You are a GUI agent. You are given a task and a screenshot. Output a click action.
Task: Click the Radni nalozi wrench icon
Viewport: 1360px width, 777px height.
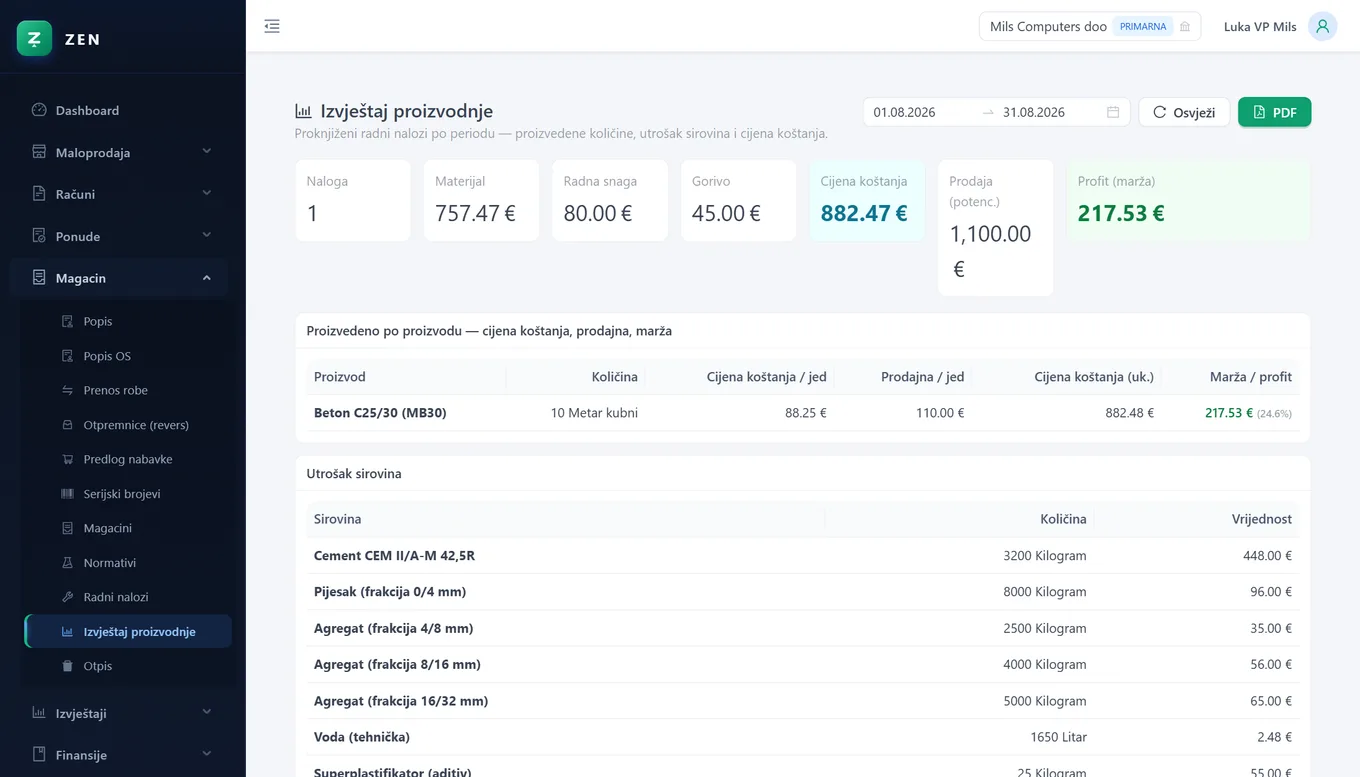(x=68, y=597)
